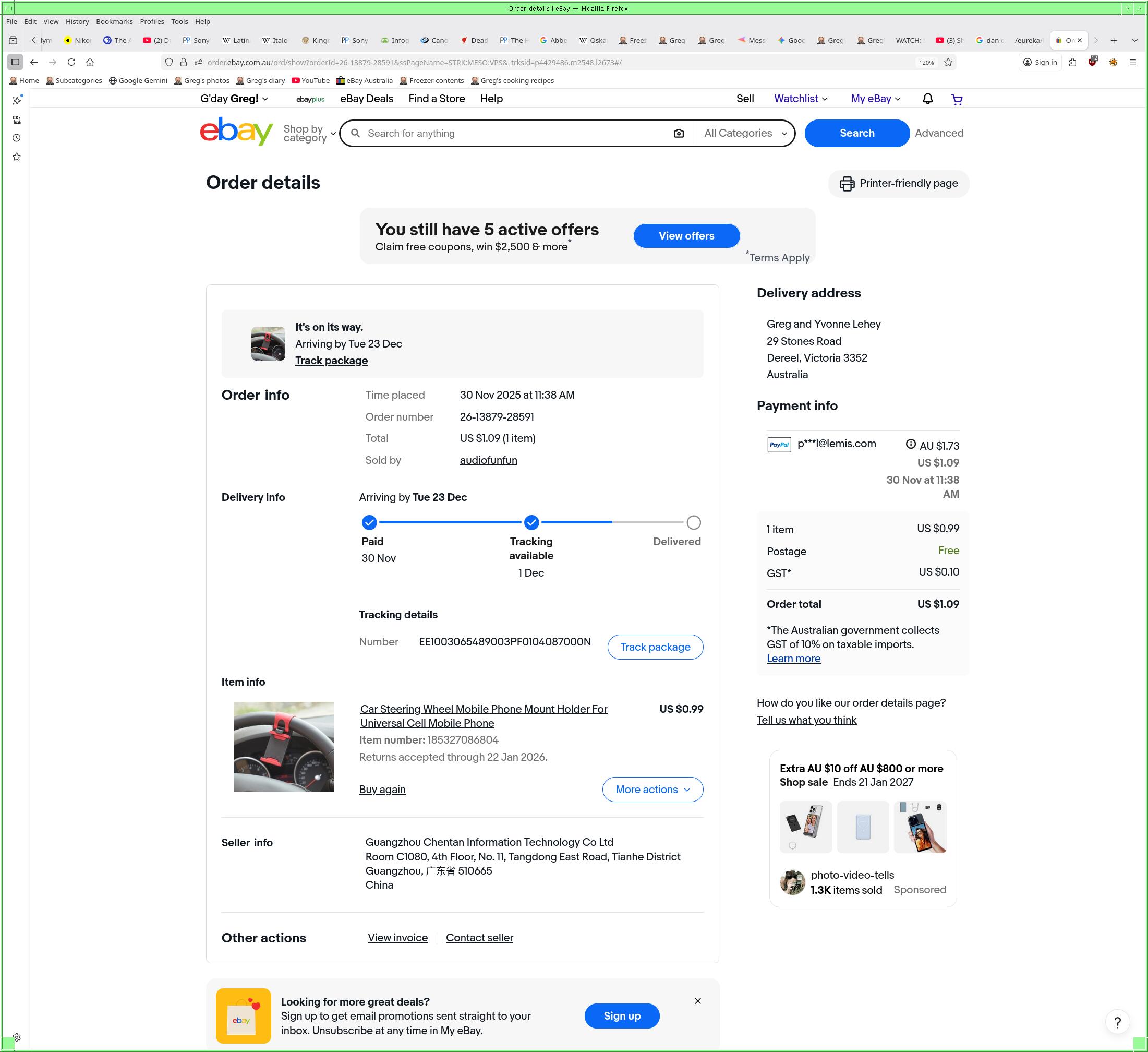Expand the Watchlist dropdown
The height and width of the screenshot is (1052, 1148).
801,99
